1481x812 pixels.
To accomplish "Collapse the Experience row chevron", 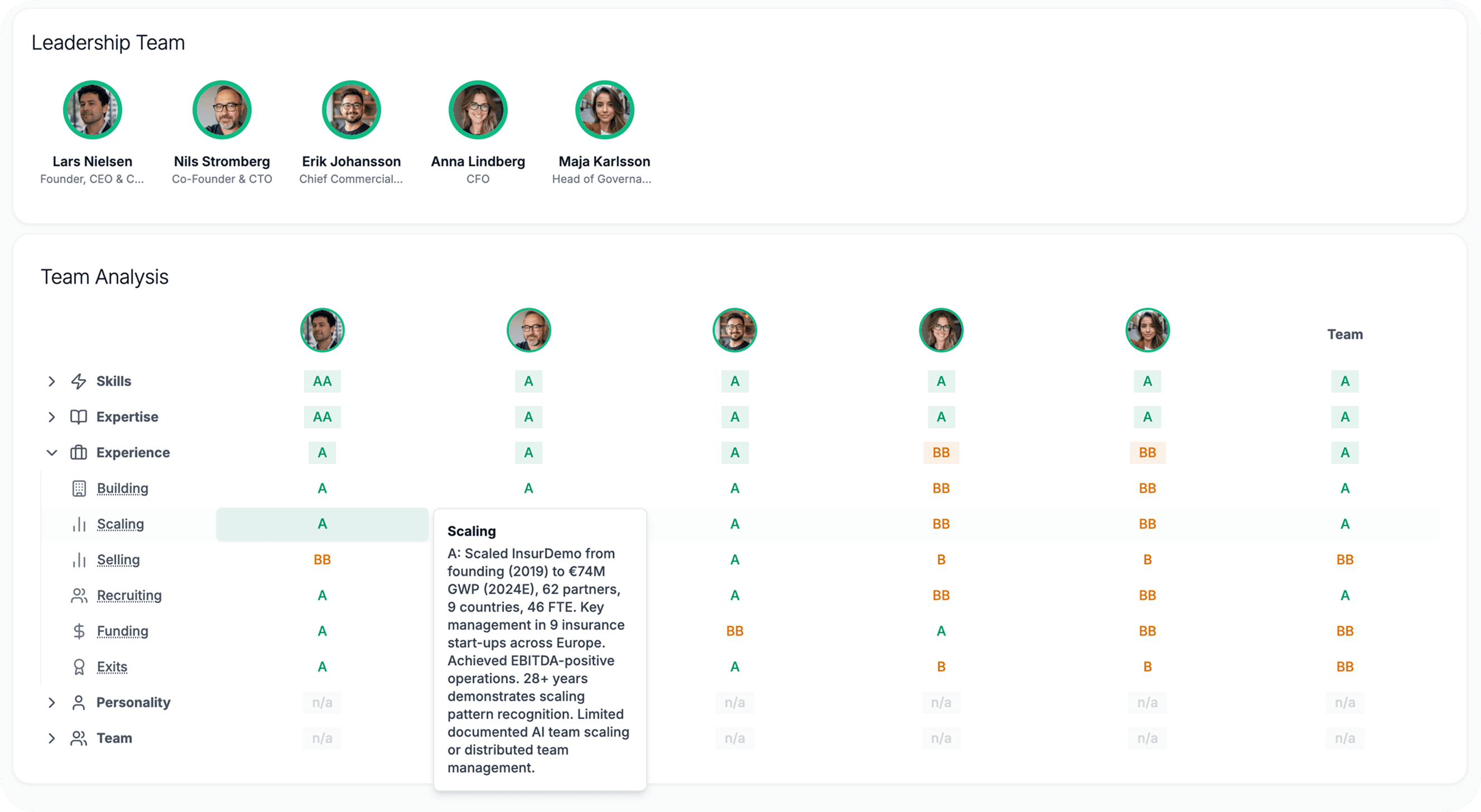I will (x=52, y=452).
